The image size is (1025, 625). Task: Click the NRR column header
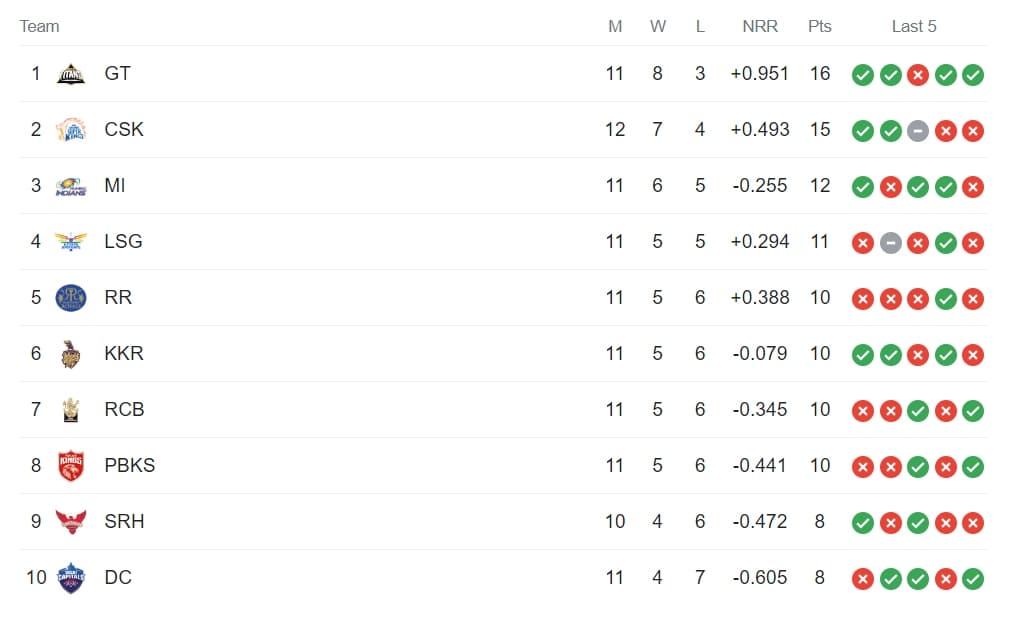tap(760, 27)
